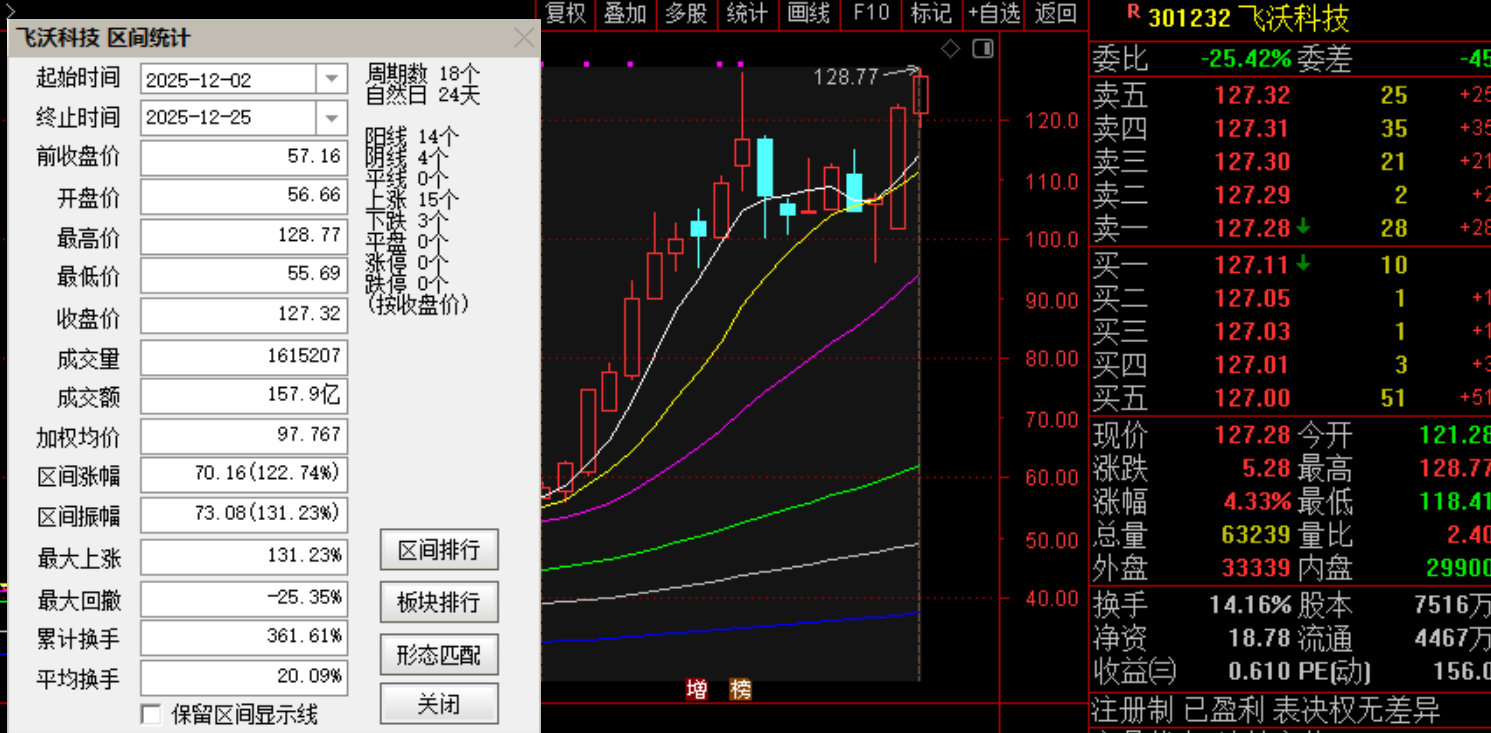This screenshot has height=733, width=1491.
Task: Open the 复权 menu in the toolbar
Action: tap(567, 13)
